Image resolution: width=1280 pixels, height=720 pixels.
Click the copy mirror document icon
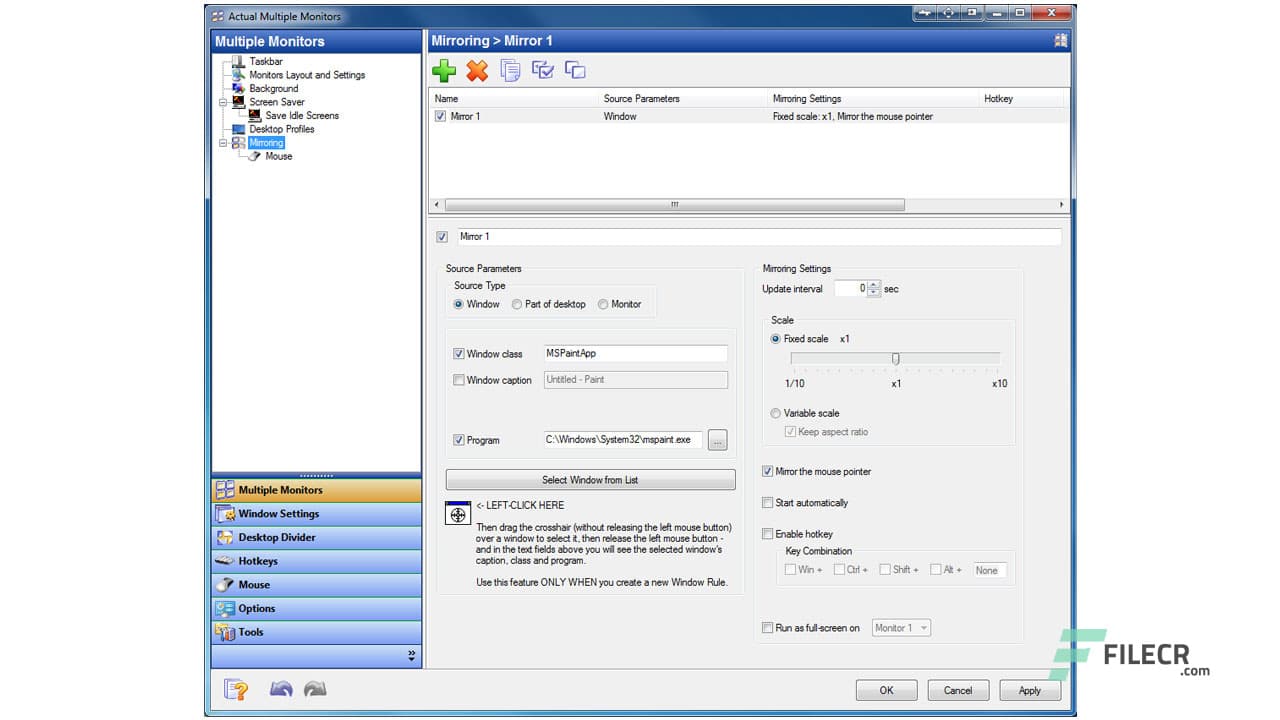[x=510, y=70]
